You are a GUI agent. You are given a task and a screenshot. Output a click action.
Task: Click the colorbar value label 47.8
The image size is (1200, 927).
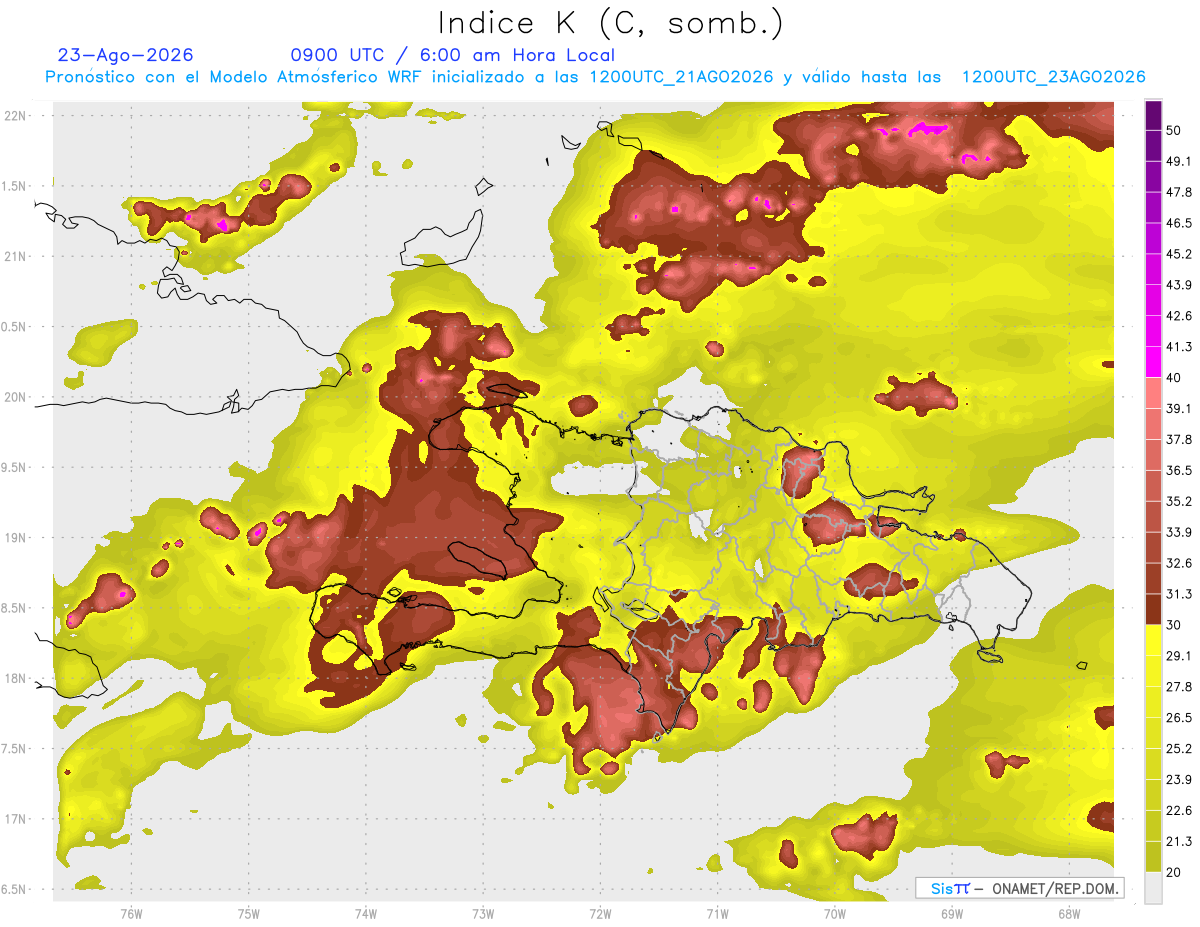(1179, 192)
